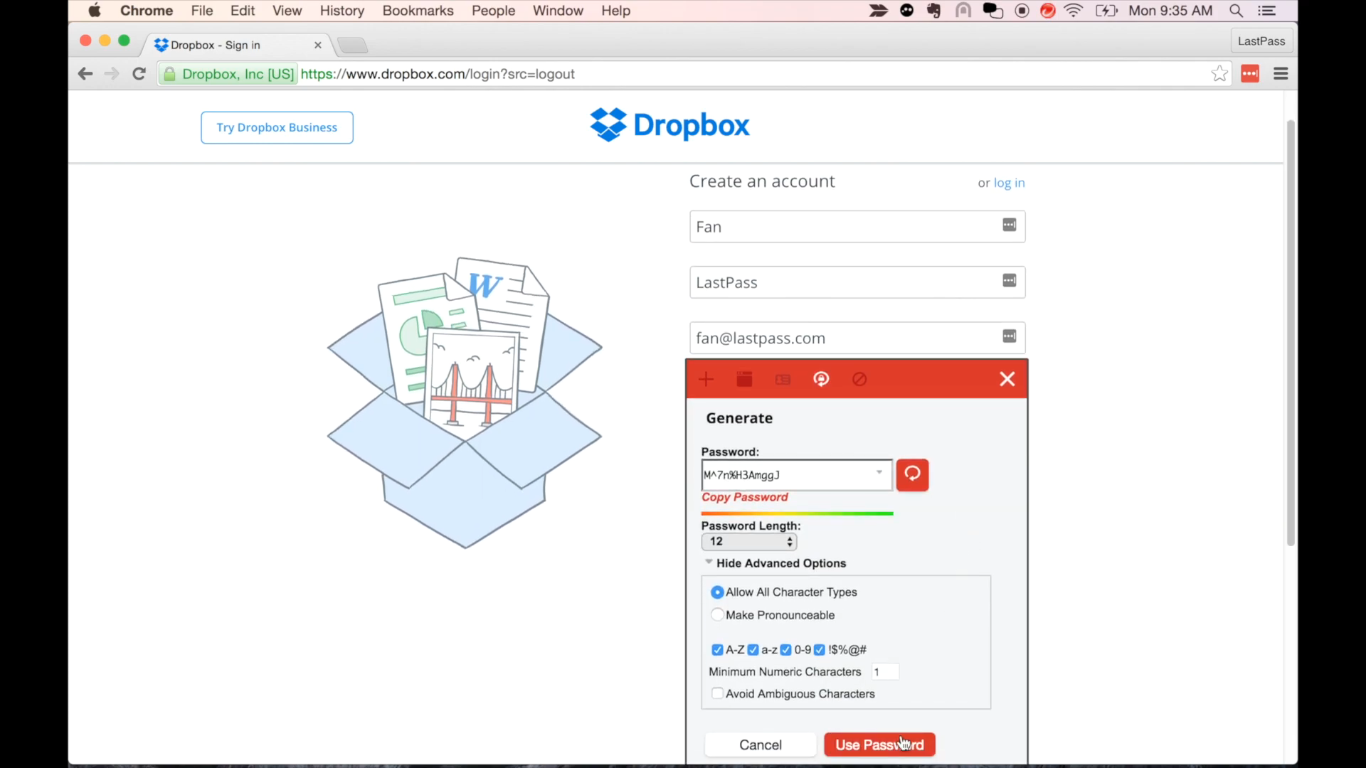This screenshot has width=1366, height=768.
Task: Click the Use Password button
Action: [879, 745]
